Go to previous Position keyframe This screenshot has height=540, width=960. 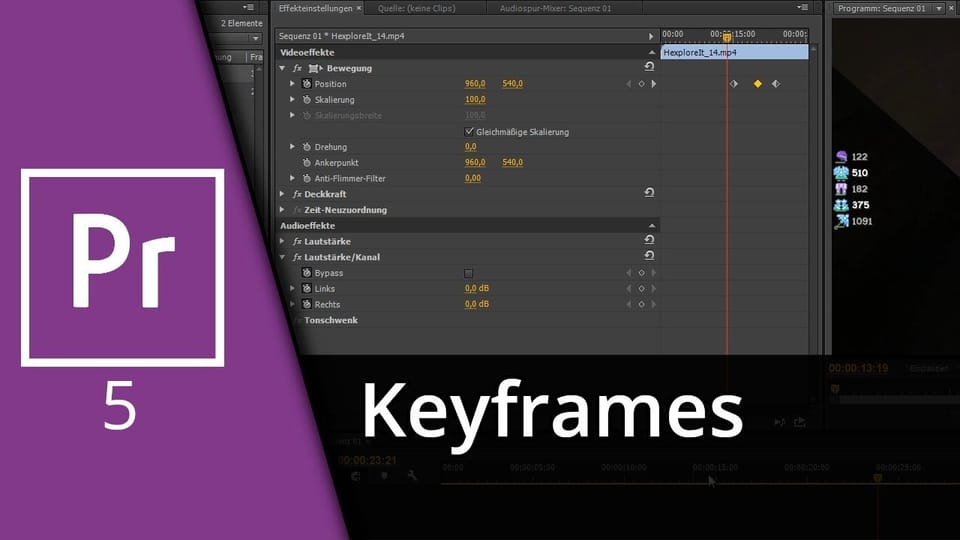(x=629, y=84)
